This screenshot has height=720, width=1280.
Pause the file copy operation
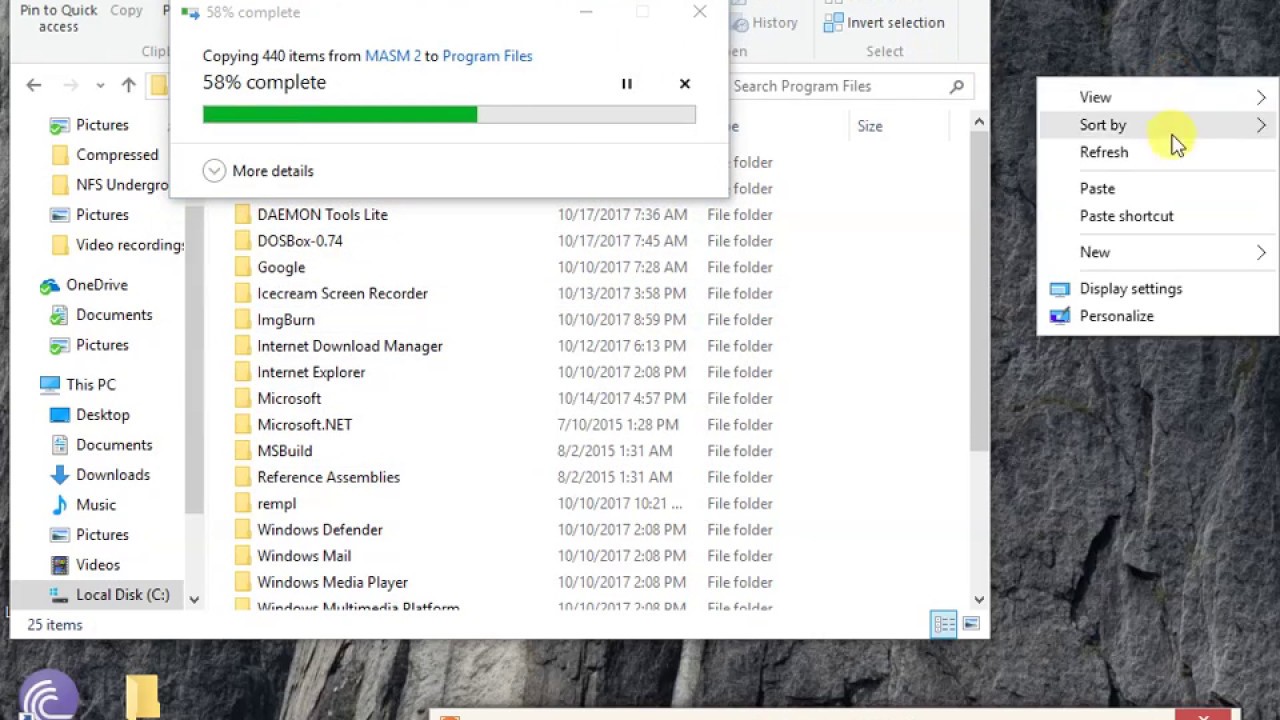(627, 84)
